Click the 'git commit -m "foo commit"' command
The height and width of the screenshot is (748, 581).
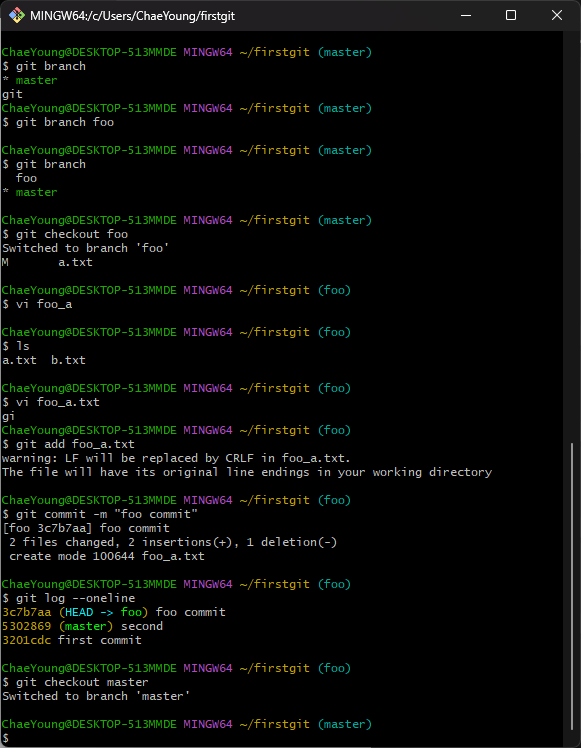pos(100,514)
